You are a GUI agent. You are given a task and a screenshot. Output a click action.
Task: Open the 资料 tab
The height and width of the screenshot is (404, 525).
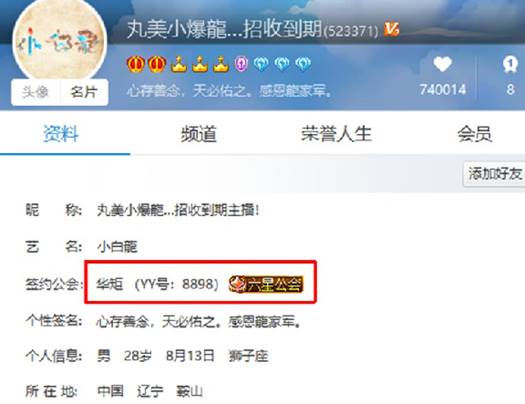click(x=61, y=134)
